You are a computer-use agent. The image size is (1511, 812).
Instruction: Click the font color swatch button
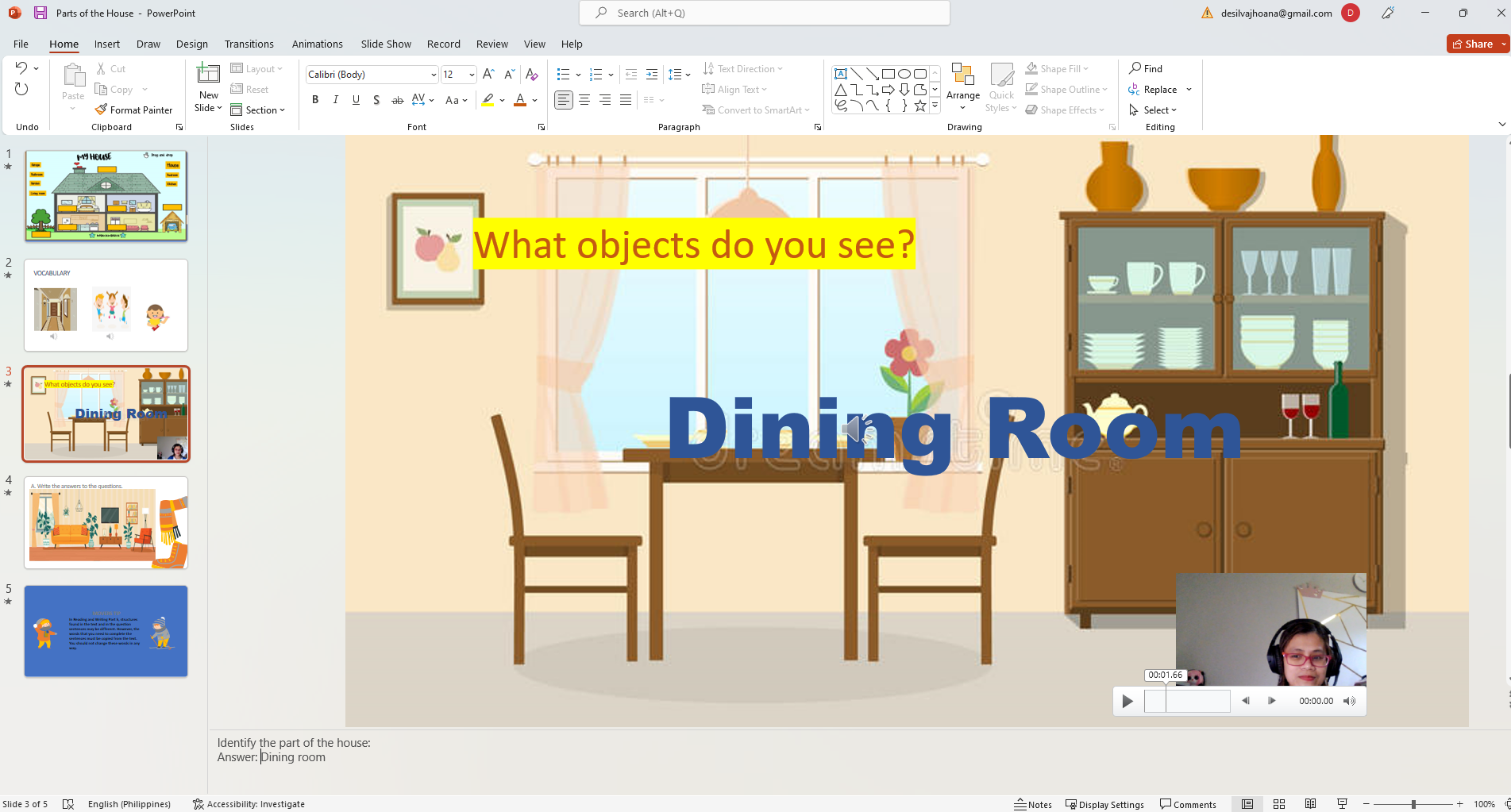[x=520, y=99]
